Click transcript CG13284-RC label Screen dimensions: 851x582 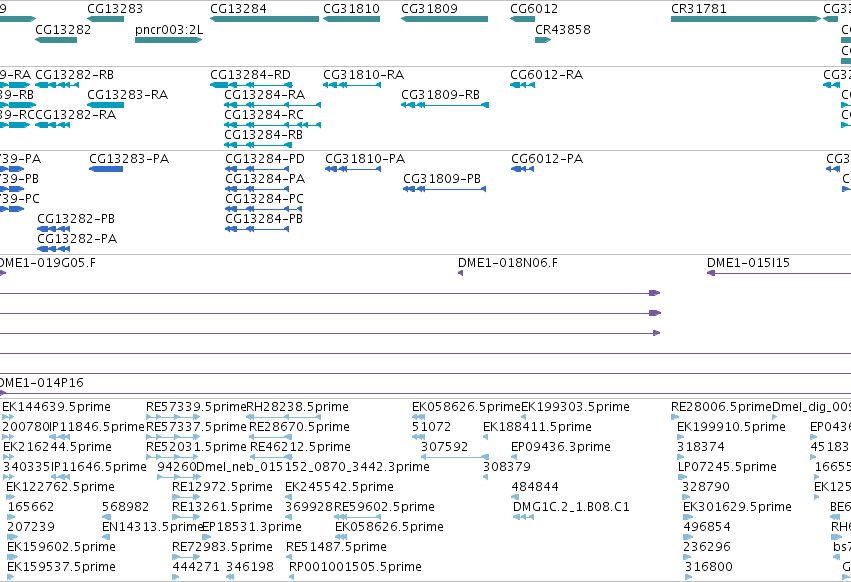(x=264, y=115)
